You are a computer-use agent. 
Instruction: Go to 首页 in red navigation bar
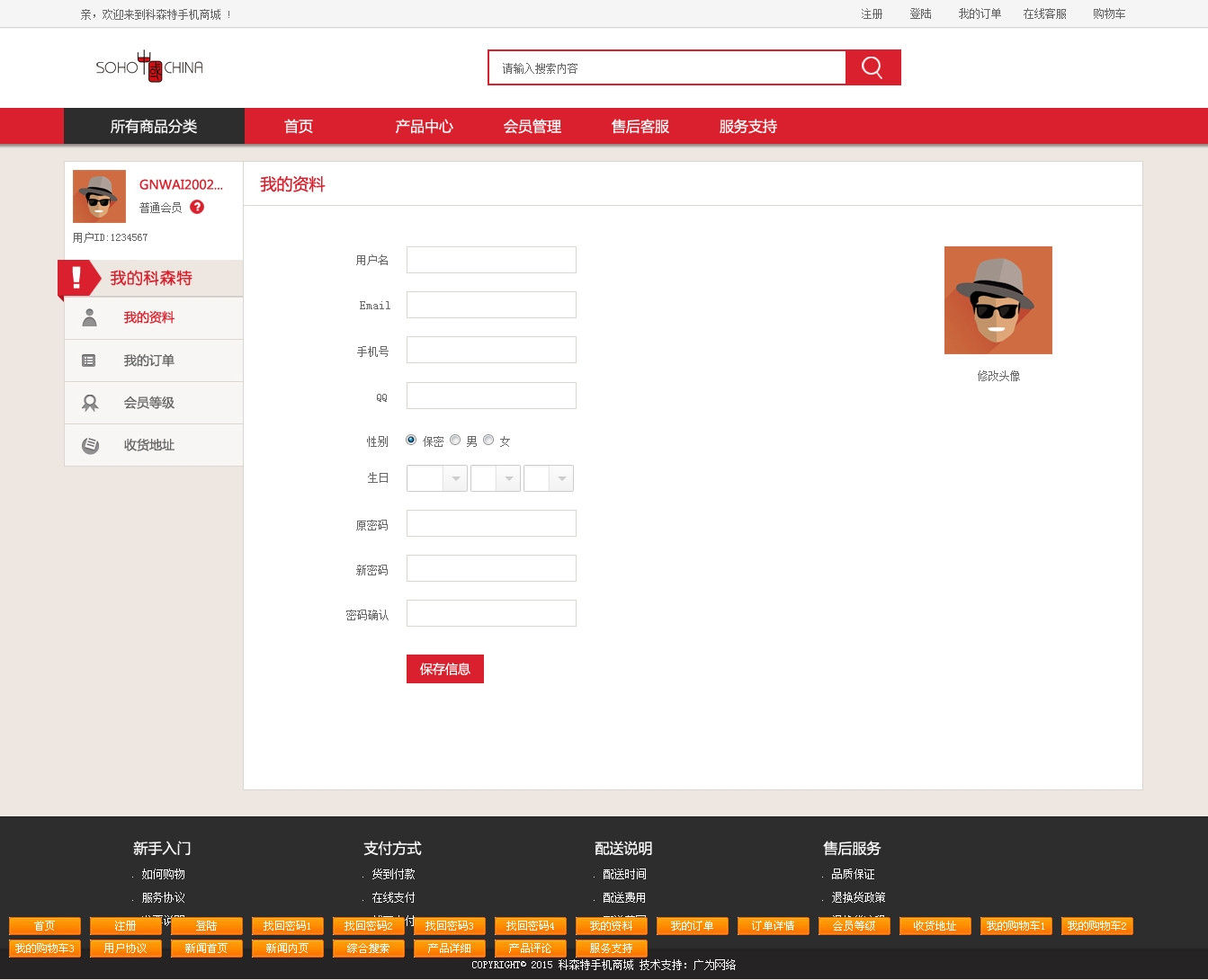(x=299, y=126)
